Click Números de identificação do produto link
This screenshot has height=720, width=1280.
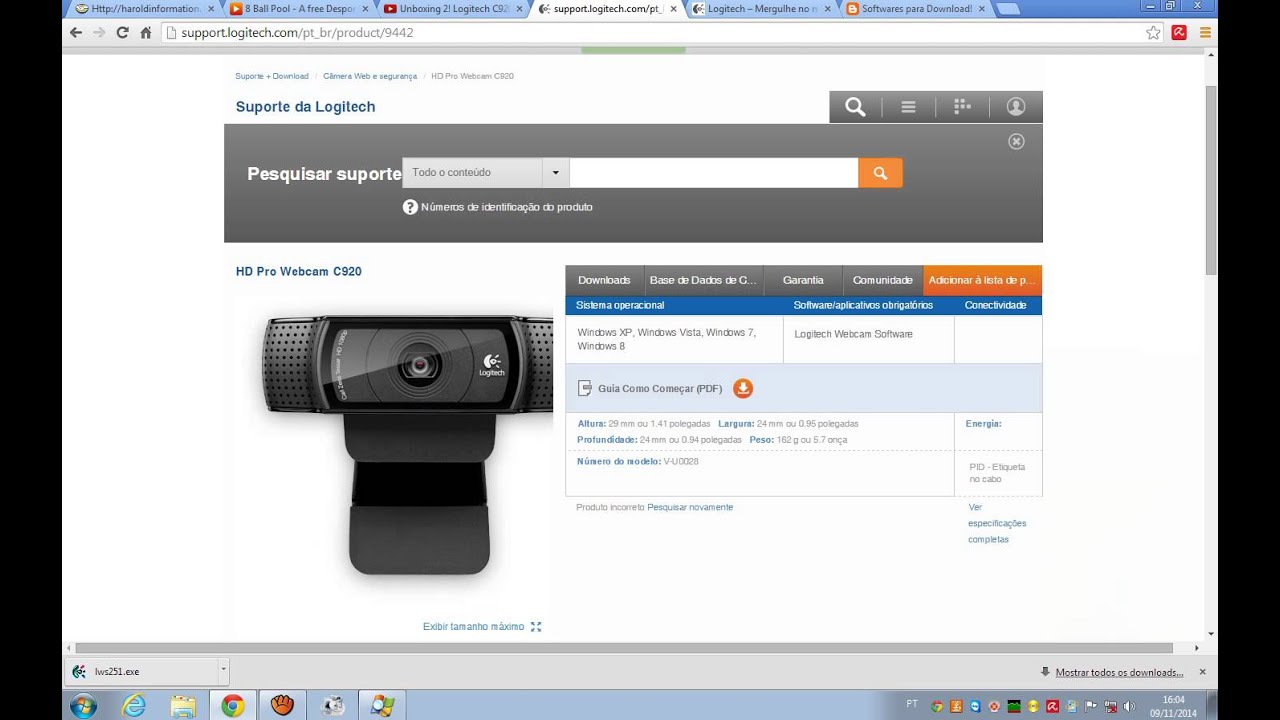(x=507, y=207)
